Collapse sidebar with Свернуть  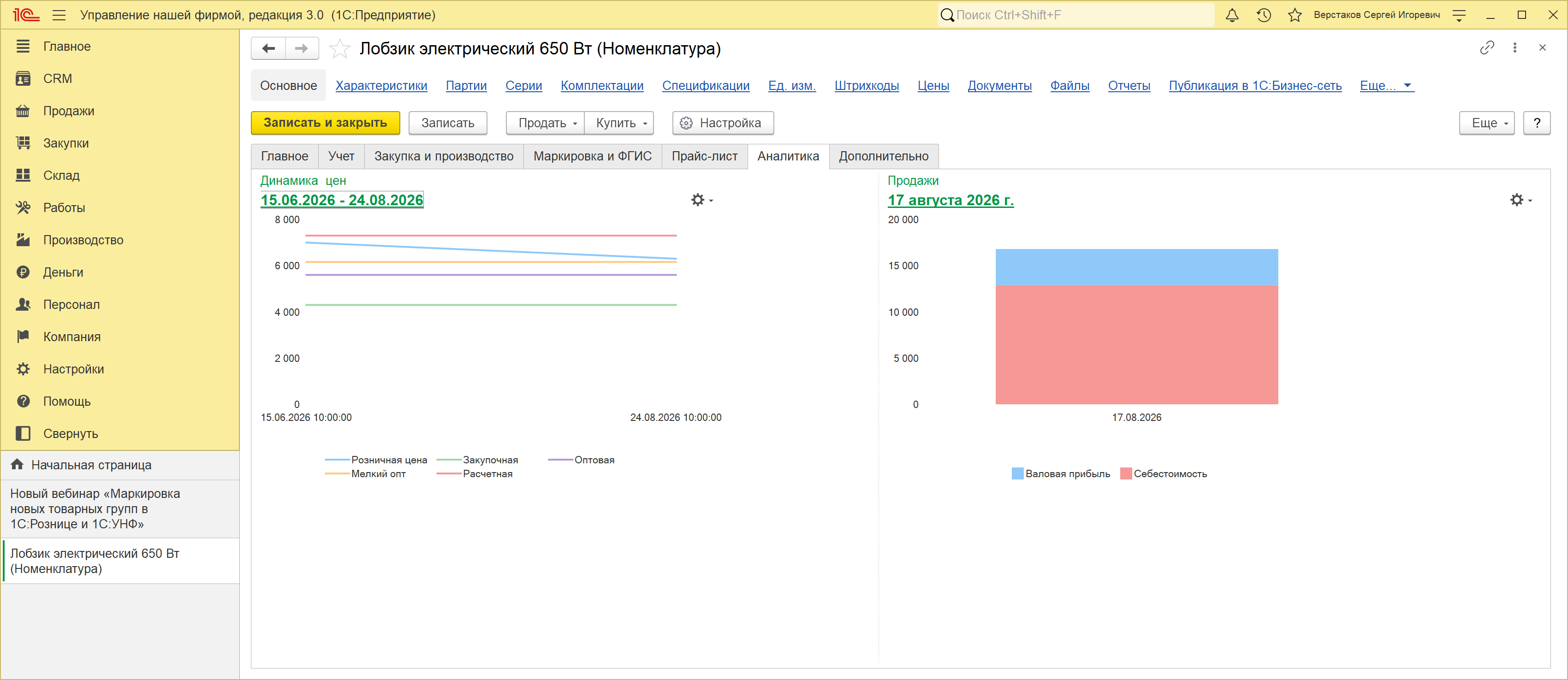pyautogui.click(x=120, y=433)
